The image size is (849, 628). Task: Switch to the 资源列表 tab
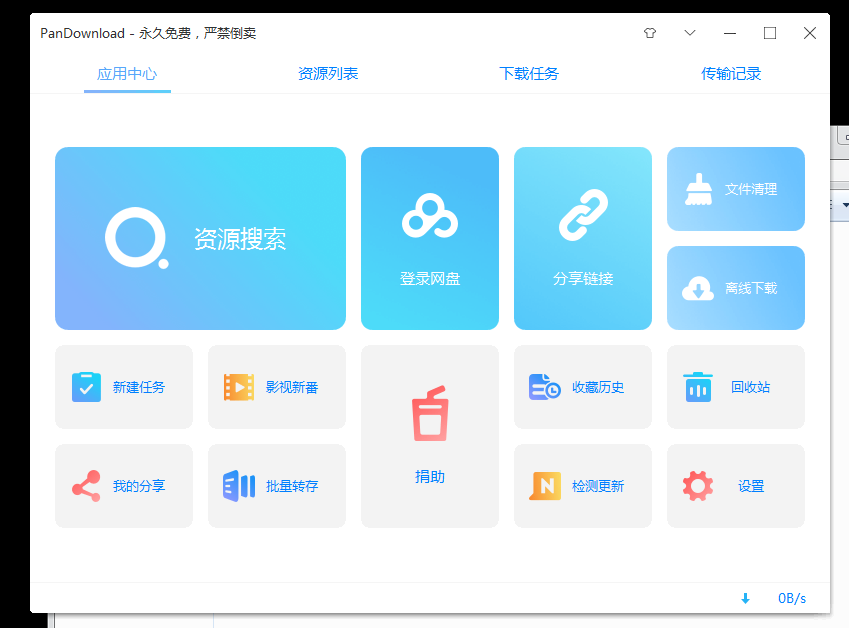click(x=328, y=74)
